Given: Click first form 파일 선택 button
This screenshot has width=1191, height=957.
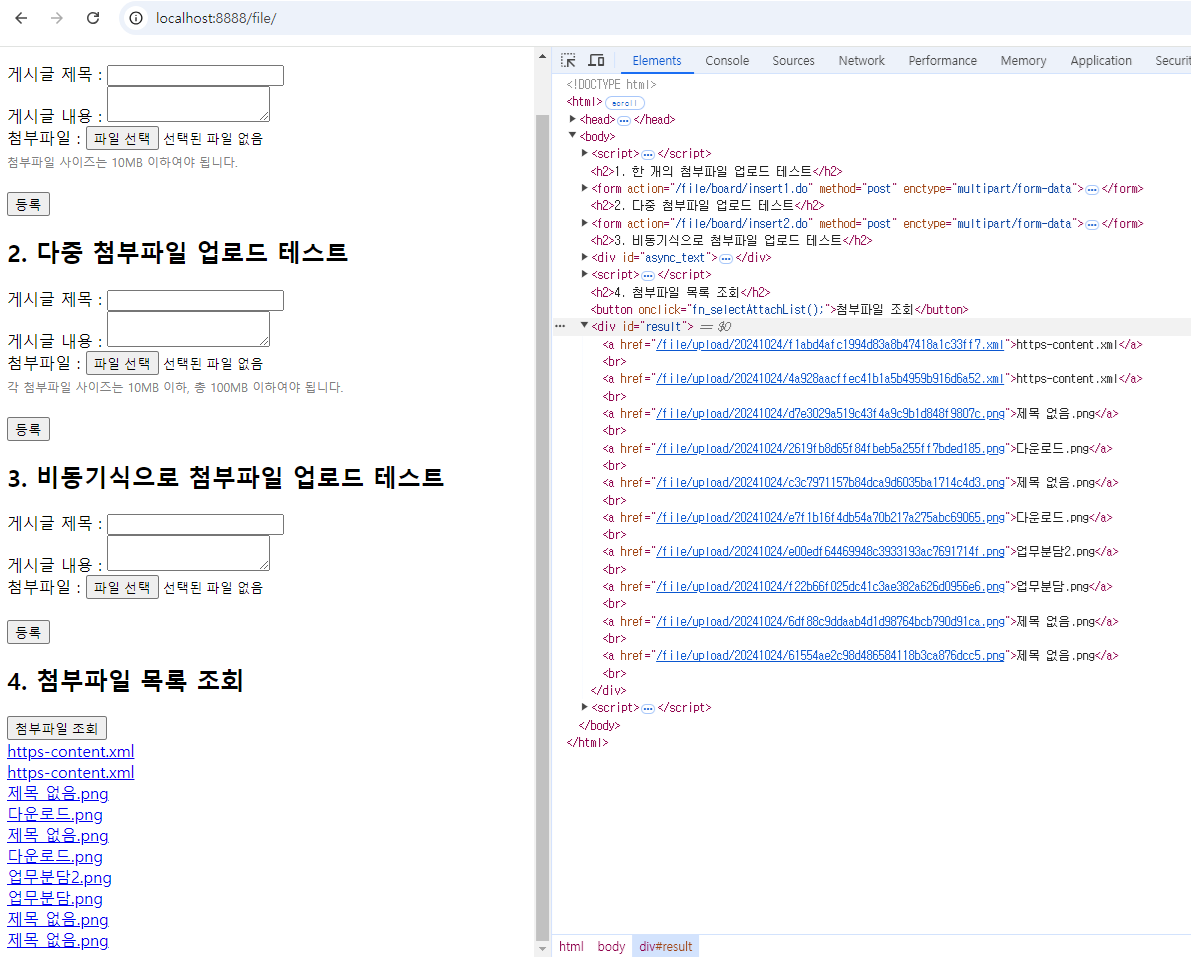Looking at the screenshot, I should 122,138.
